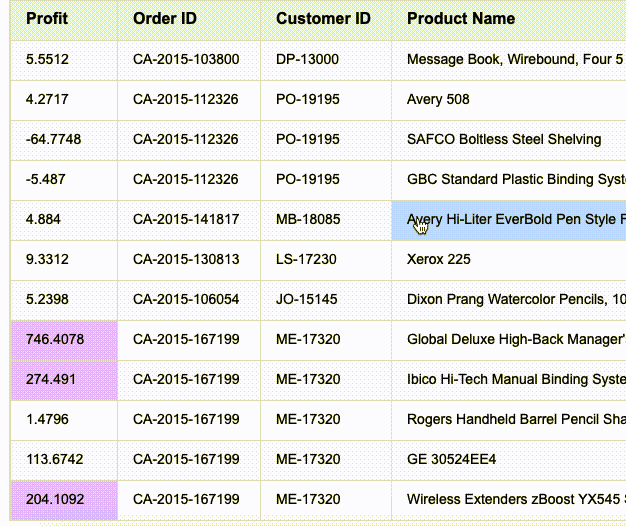Image resolution: width=626 pixels, height=526 pixels.
Task: Select customer ID DP-13000
Action: pos(308,60)
